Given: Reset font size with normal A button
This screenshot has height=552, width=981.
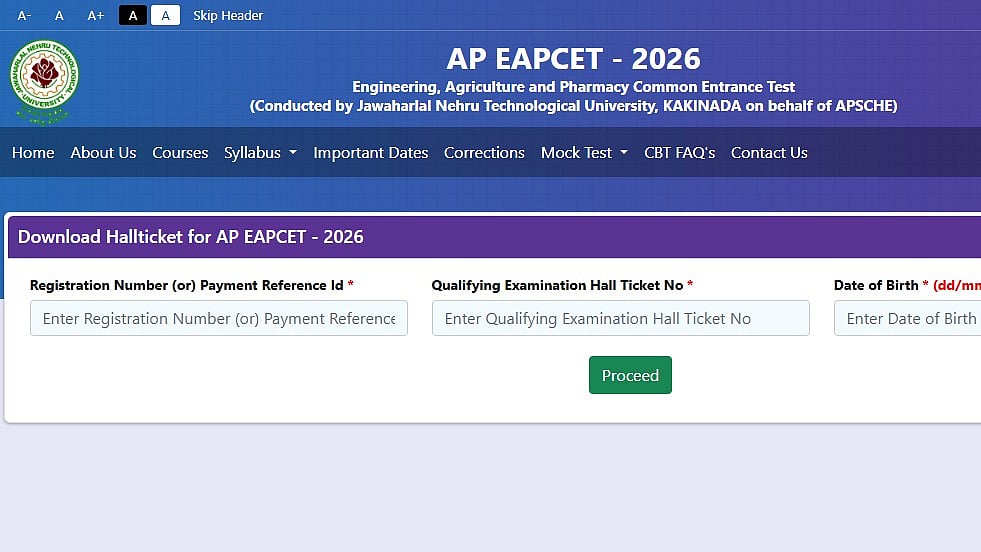Looking at the screenshot, I should tap(59, 15).
